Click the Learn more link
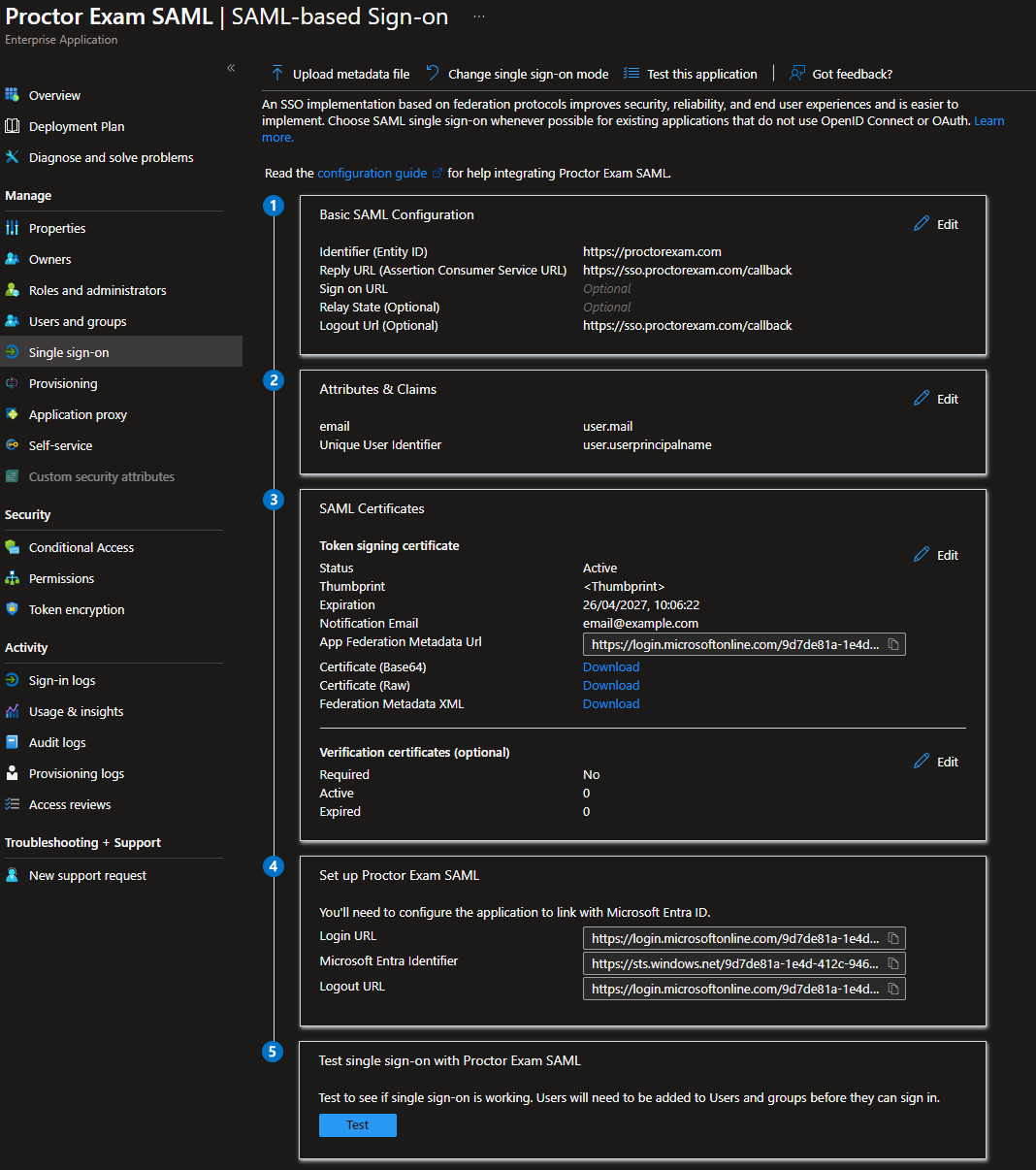 pyautogui.click(x=989, y=121)
